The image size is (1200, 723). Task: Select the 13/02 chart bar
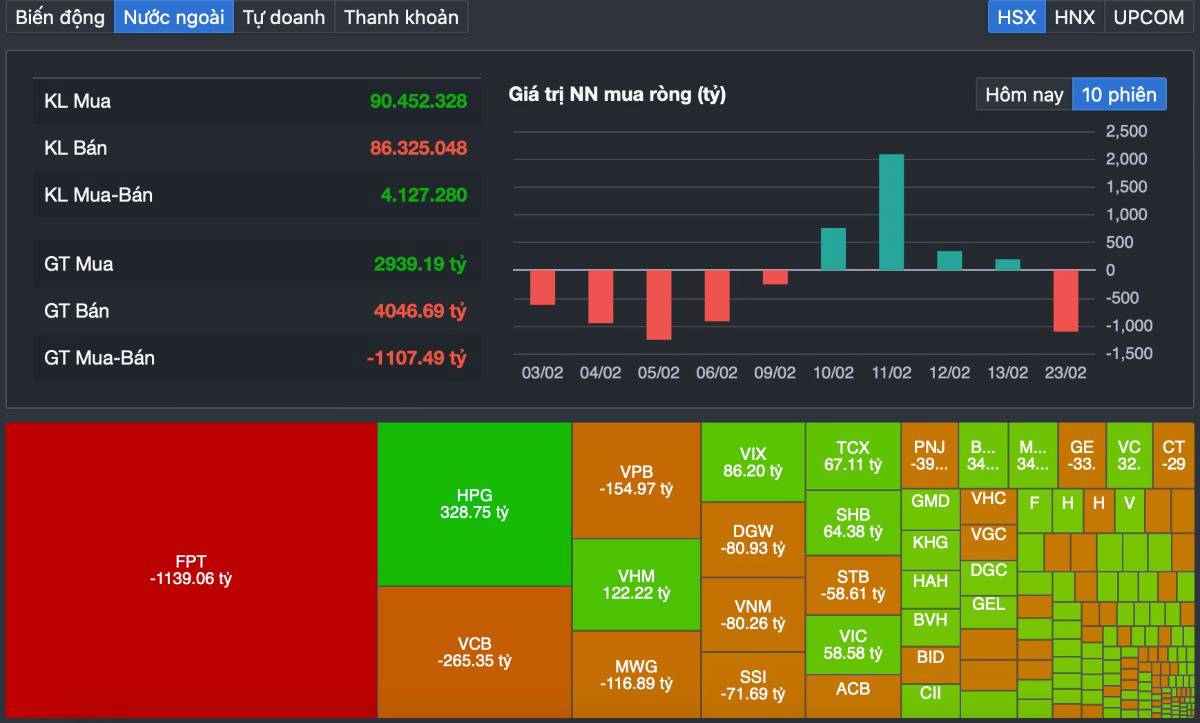click(1008, 264)
